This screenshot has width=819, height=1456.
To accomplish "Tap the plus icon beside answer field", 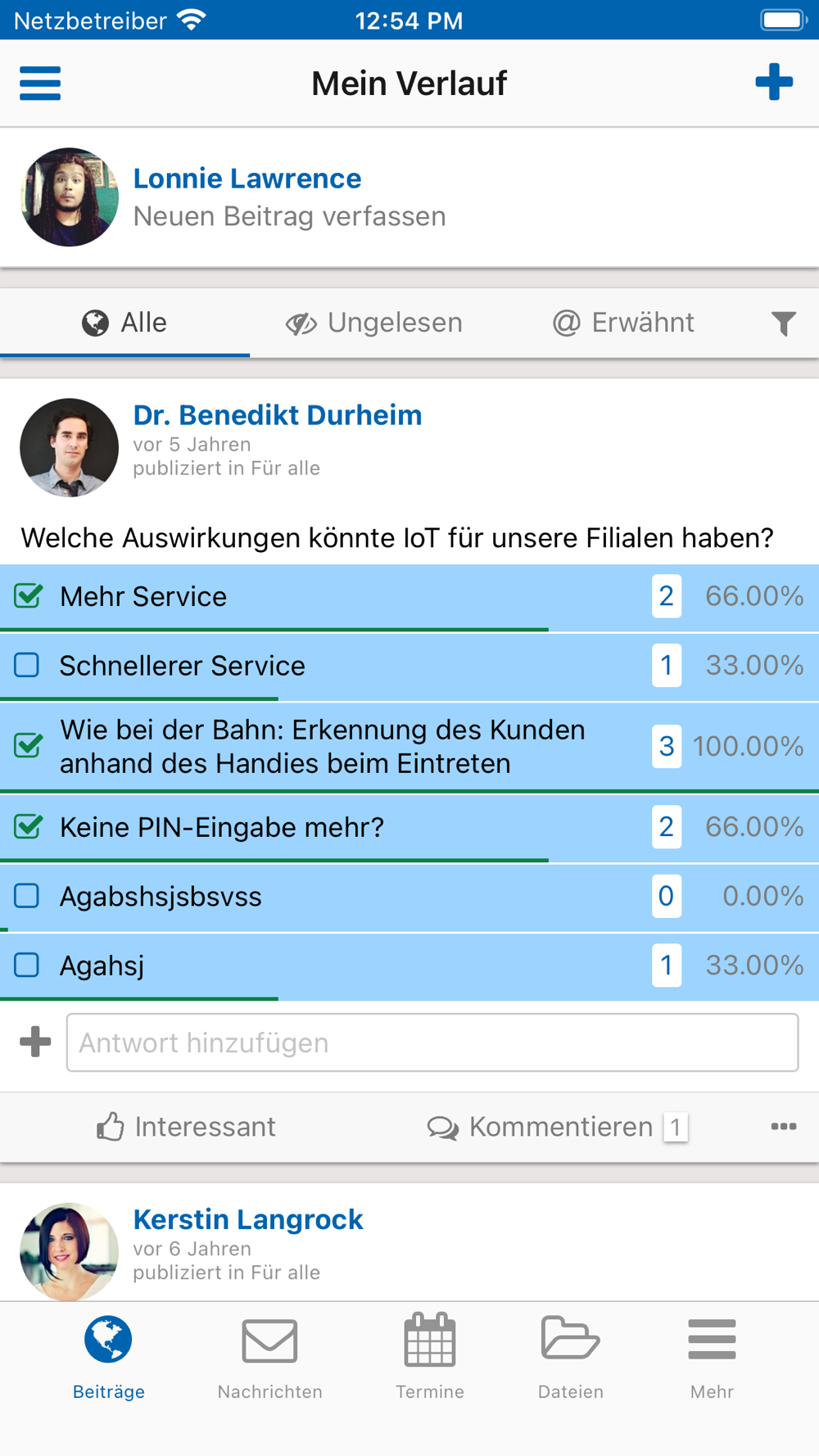I will 35,1042.
